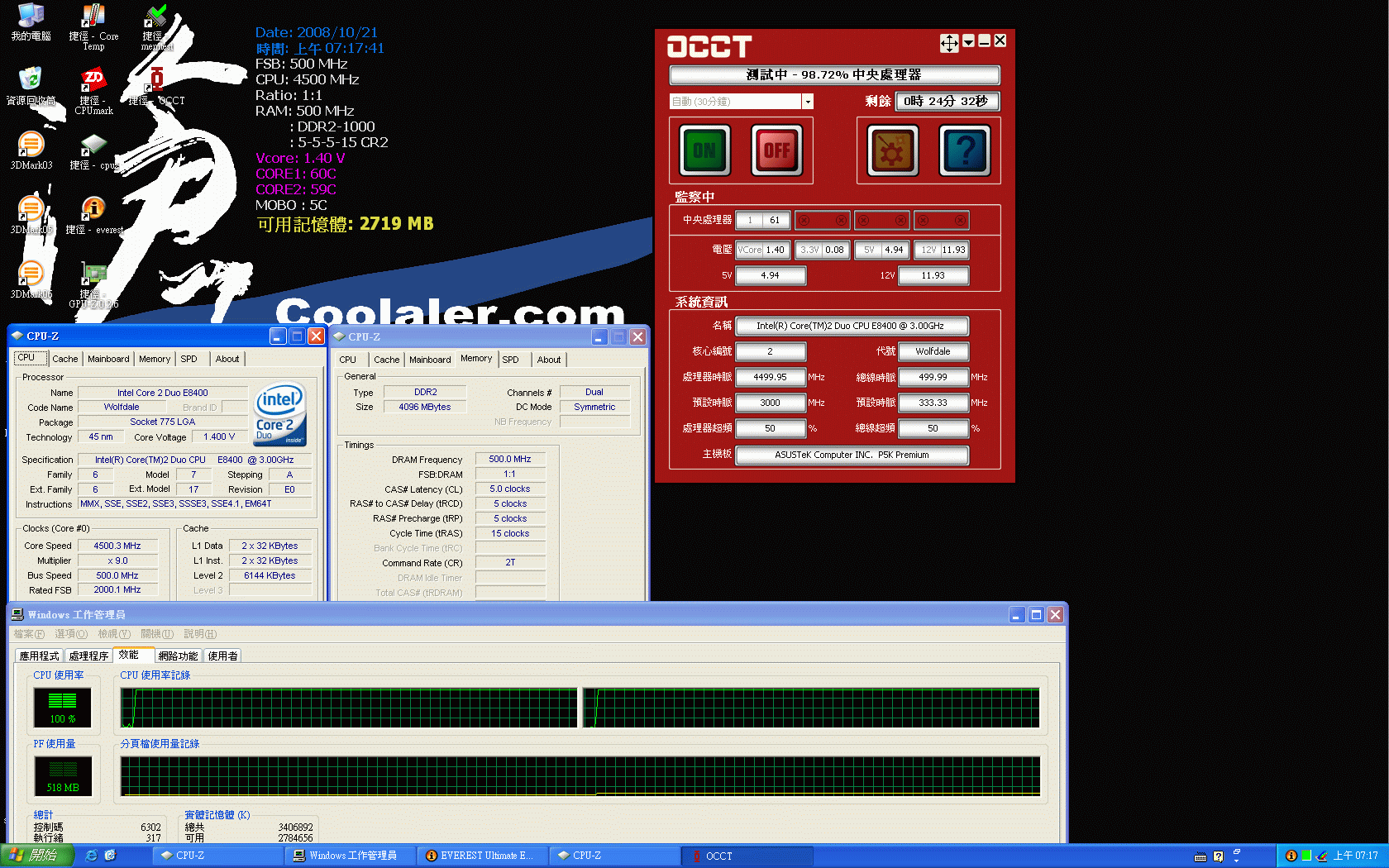Click the green square tray icon
This screenshot has height=868, width=1389.
coord(1306,856)
